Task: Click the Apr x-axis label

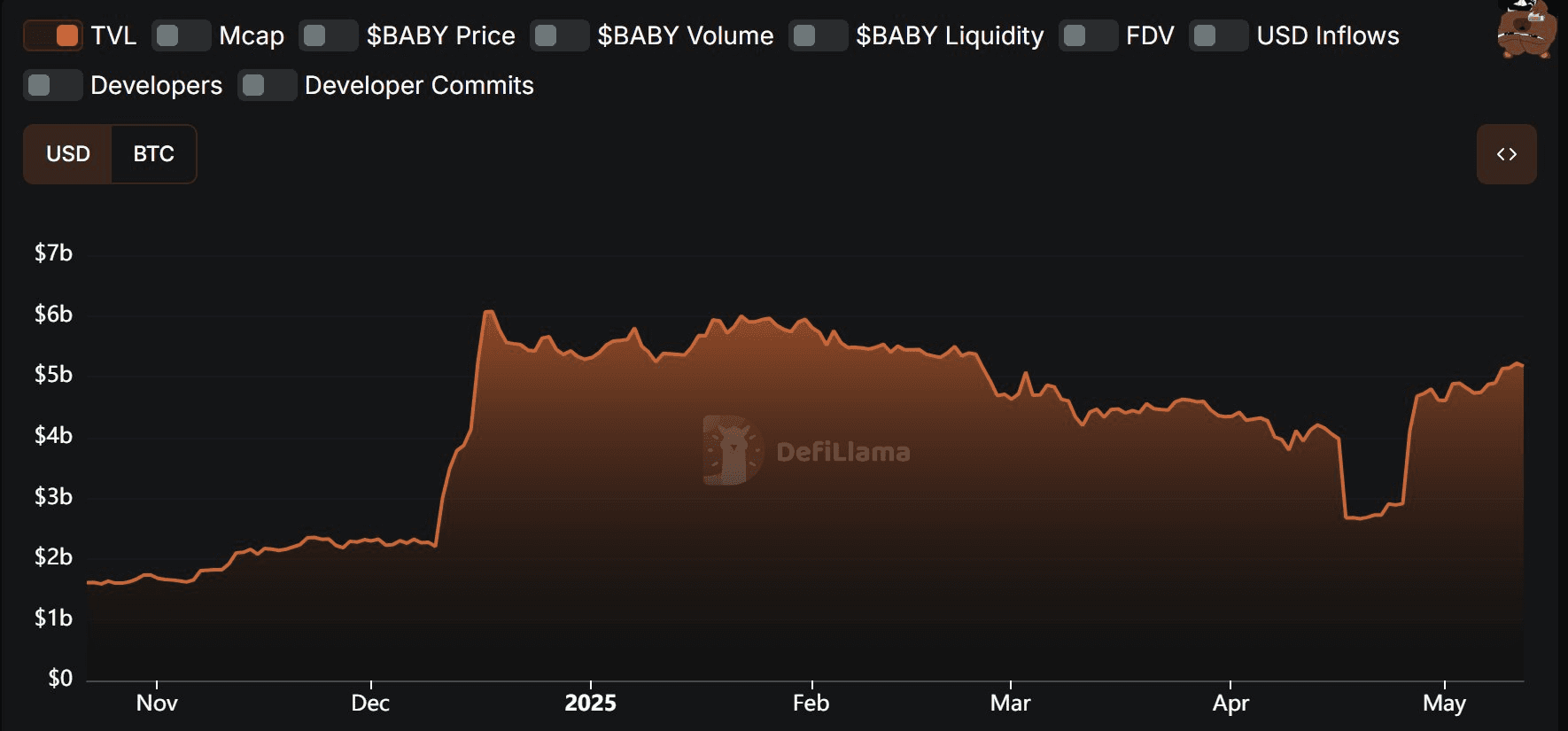Action: point(1230,704)
